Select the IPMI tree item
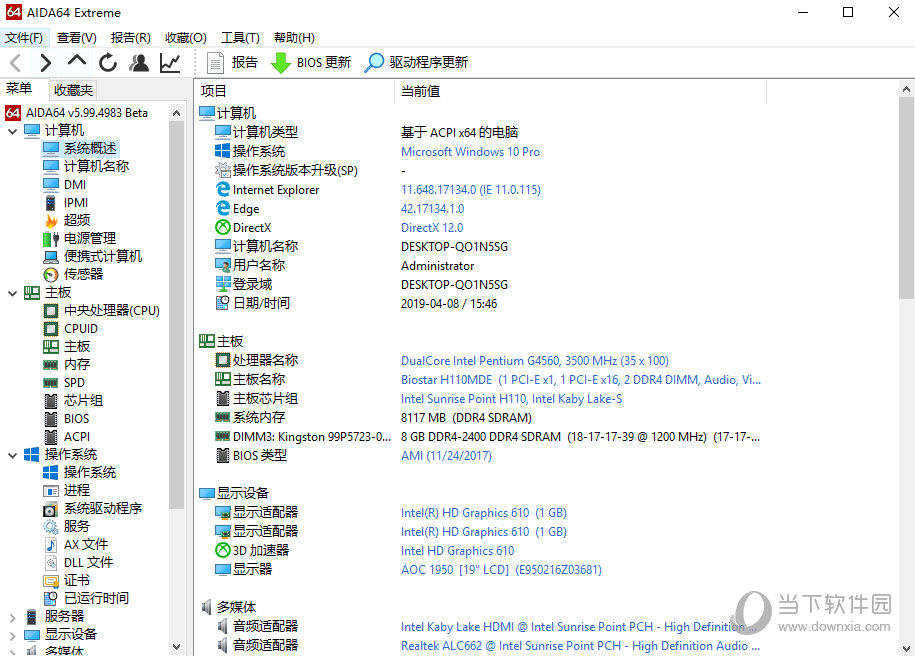The height and width of the screenshot is (656, 915). point(66,203)
